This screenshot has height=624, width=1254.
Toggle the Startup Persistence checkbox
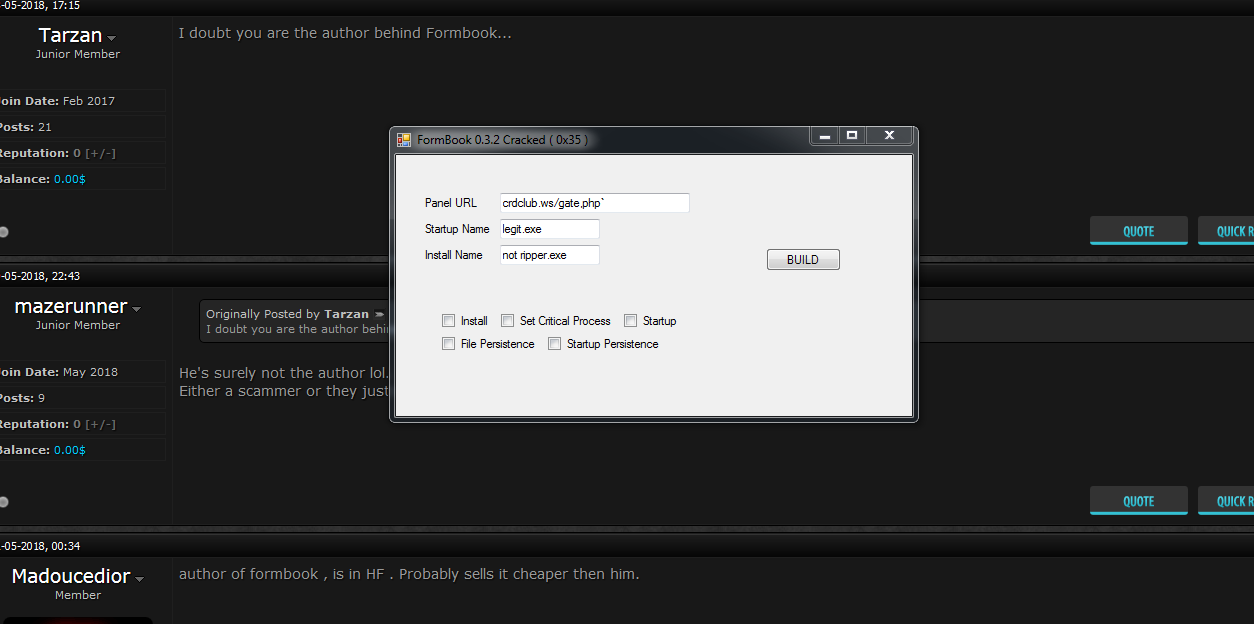tap(554, 344)
